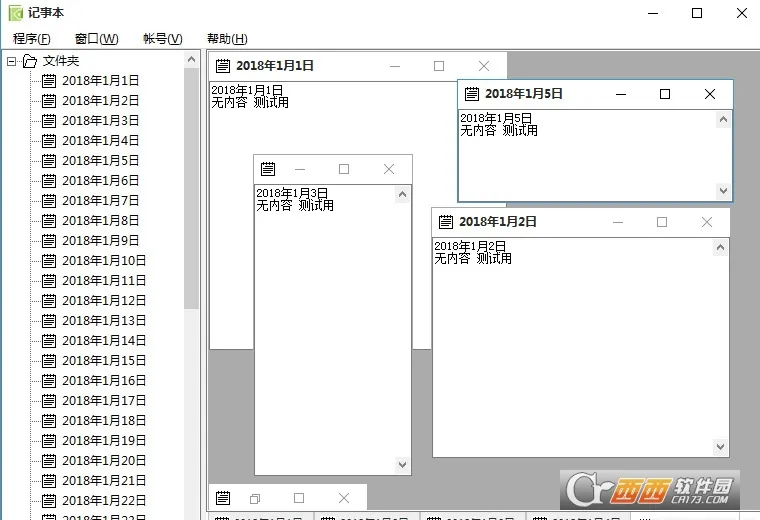Click the 文件夹 folder icon

pyautogui.click(x=30, y=61)
